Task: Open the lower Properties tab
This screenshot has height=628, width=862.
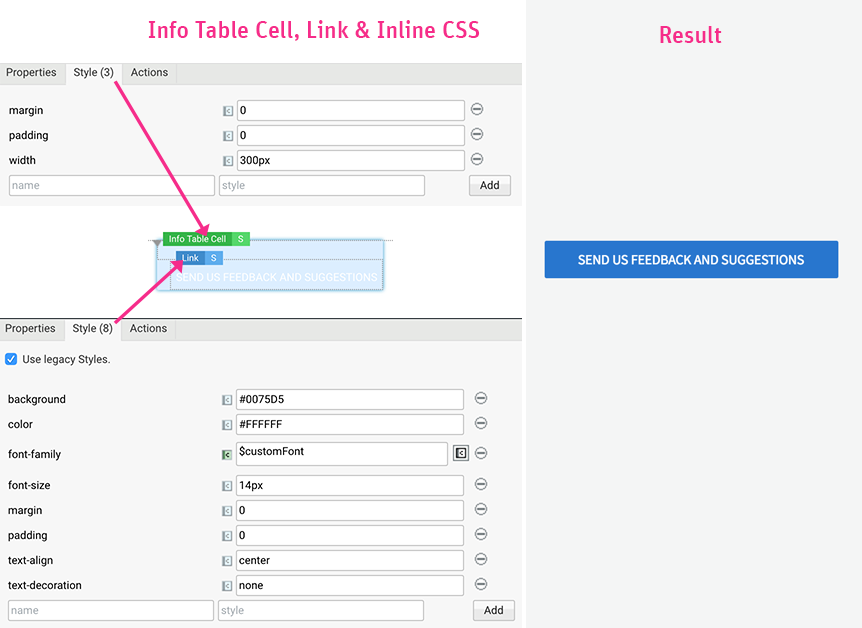Action: [x=31, y=329]
